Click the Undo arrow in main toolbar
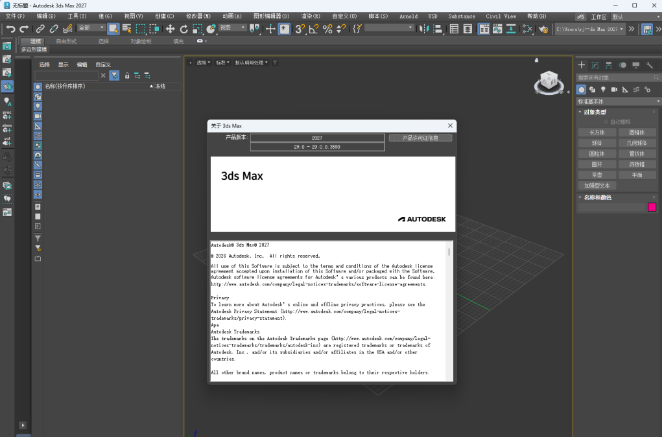Image resolution: width=662 pixels, height=437 pixels. tap(9, 29)
